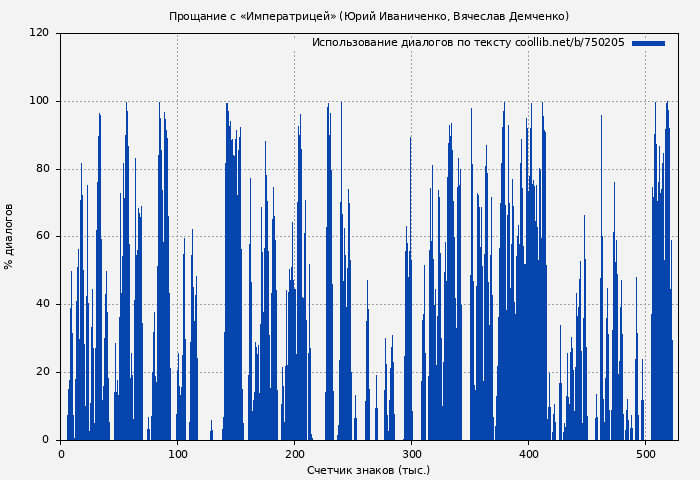Screen dimensions: 700x480
Task: Click the legend text mentioning coollib.net
Action: (x=468, y=43)
